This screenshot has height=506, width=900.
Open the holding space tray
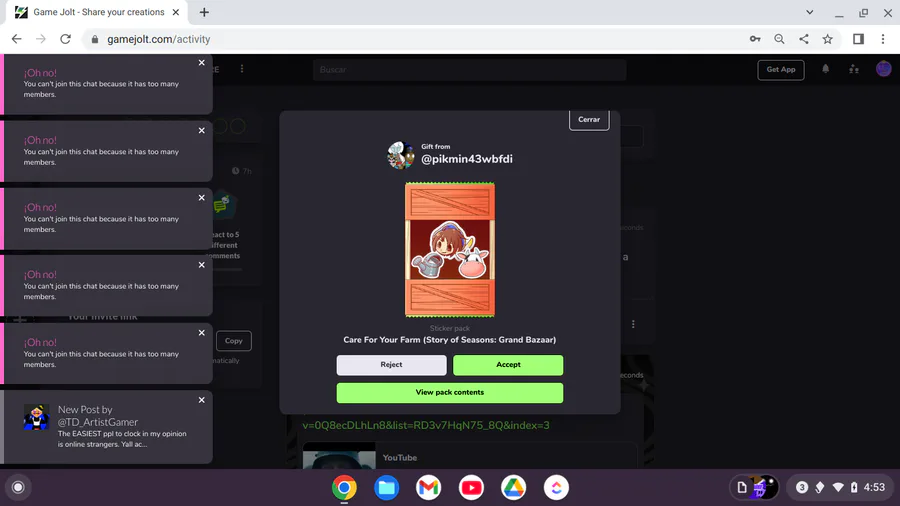(755, 487)
